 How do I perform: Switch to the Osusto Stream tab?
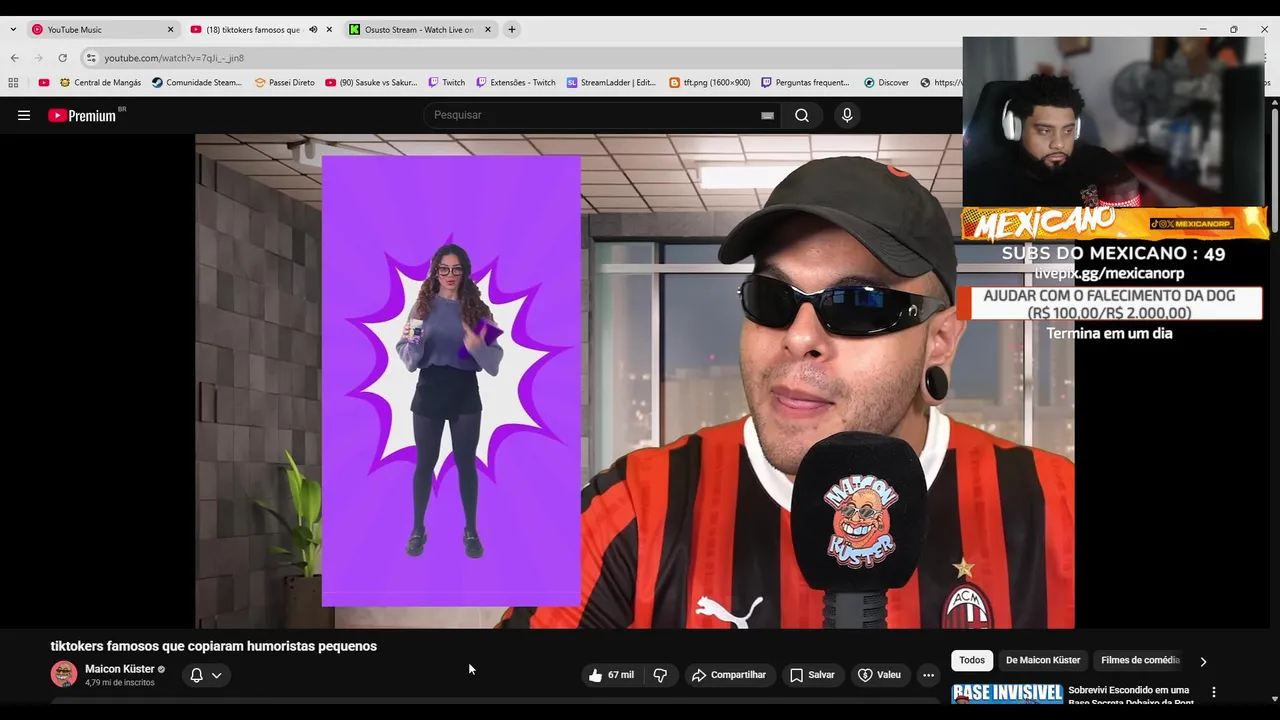pyautogui.click(x=420, y=30)
